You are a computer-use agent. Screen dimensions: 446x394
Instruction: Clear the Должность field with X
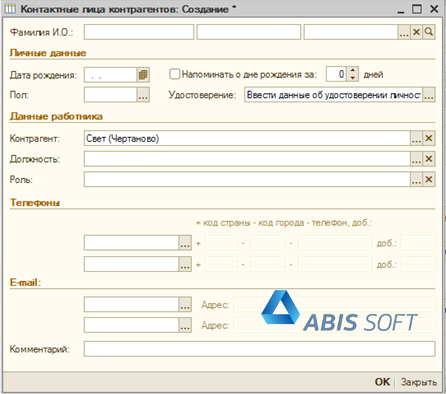[x=429, y=159]
